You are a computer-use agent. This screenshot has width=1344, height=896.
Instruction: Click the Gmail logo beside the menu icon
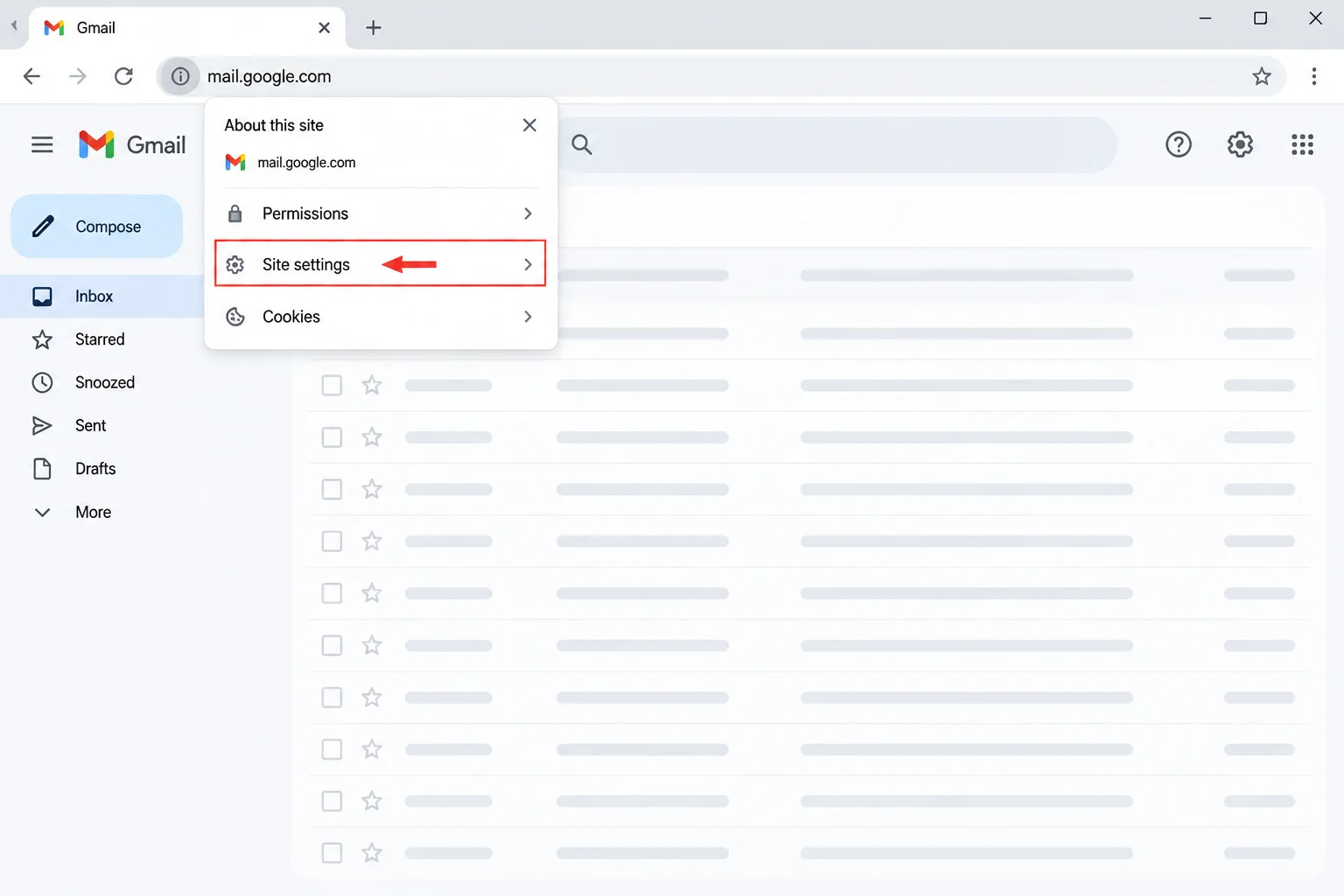(132, 144)
